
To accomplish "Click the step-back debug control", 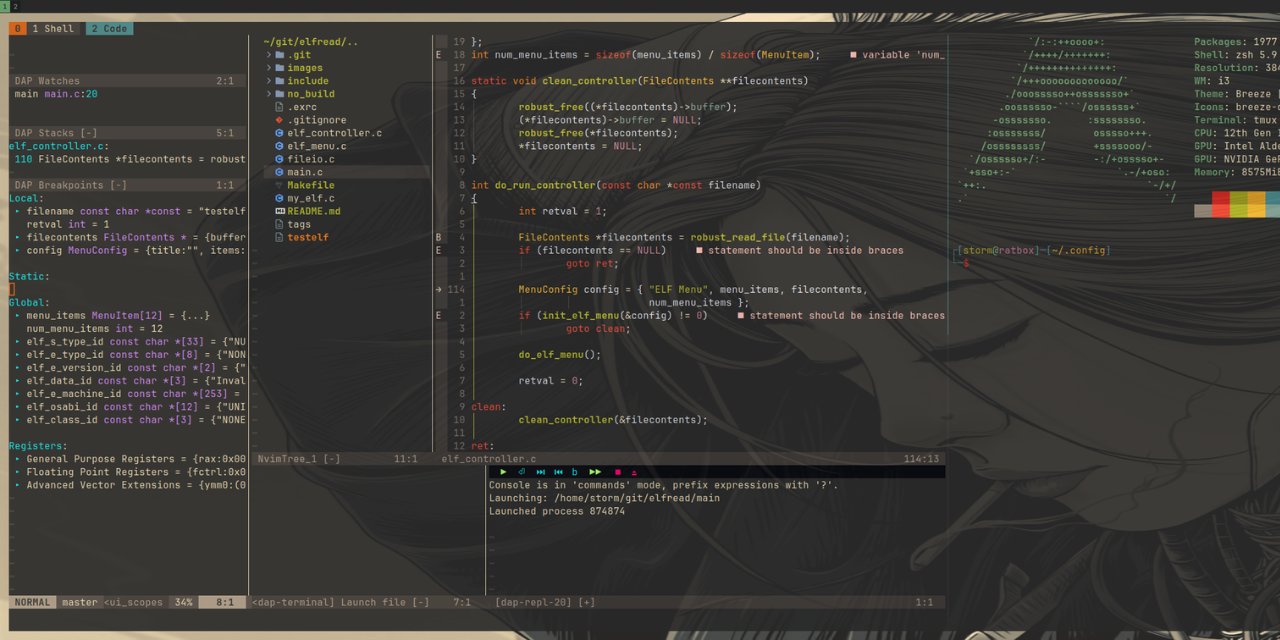I will coord(558,472).
